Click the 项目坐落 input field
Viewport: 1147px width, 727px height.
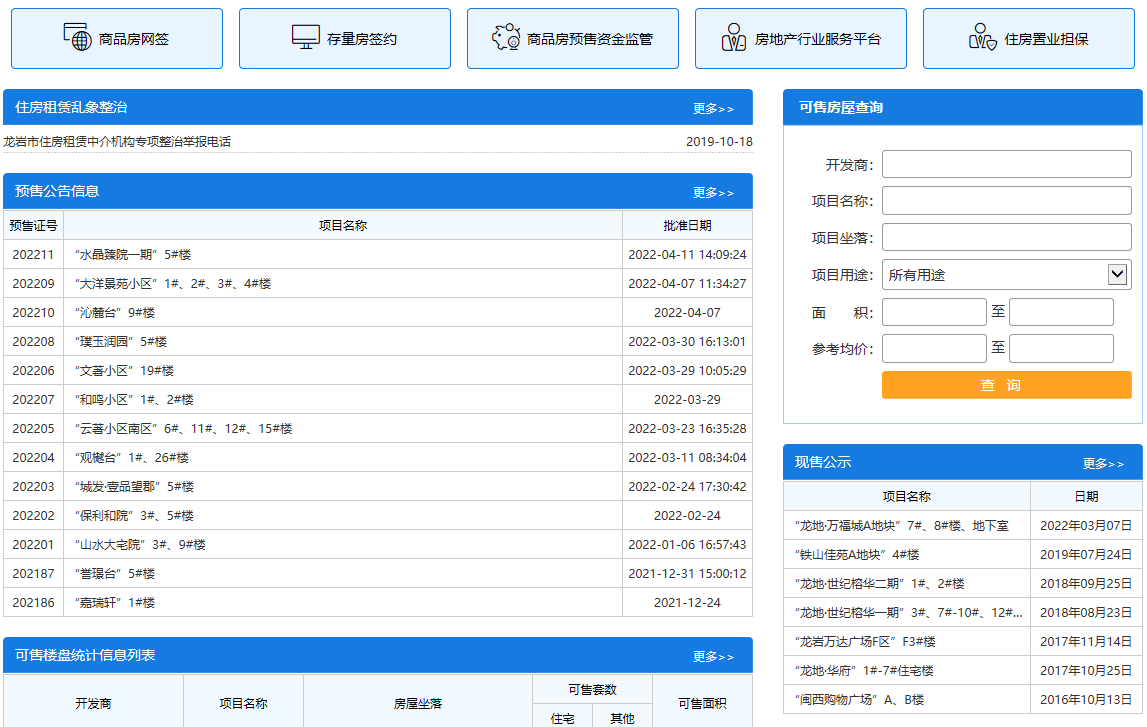coord(1006,237)
